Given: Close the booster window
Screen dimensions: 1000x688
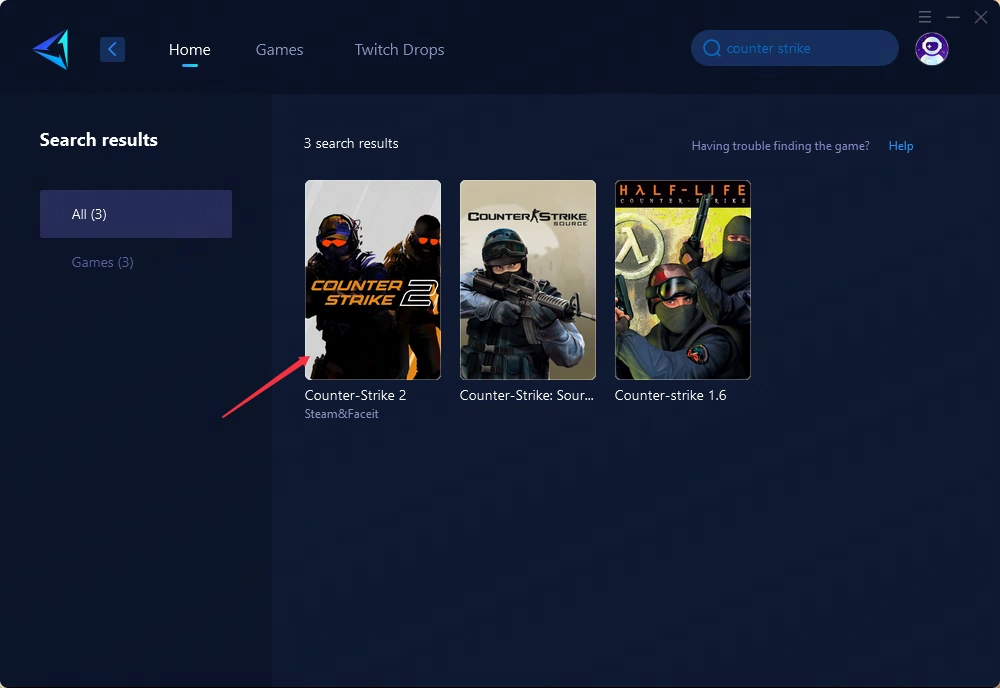Looking at the screenshot, I should click(981, 17).
